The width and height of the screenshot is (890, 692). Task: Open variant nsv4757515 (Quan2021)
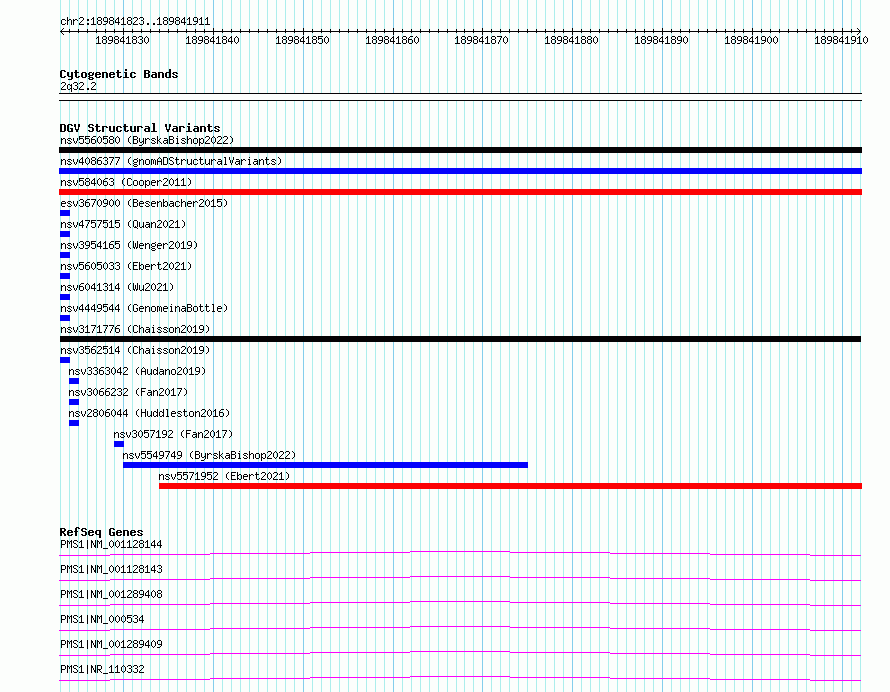point(123,224)
